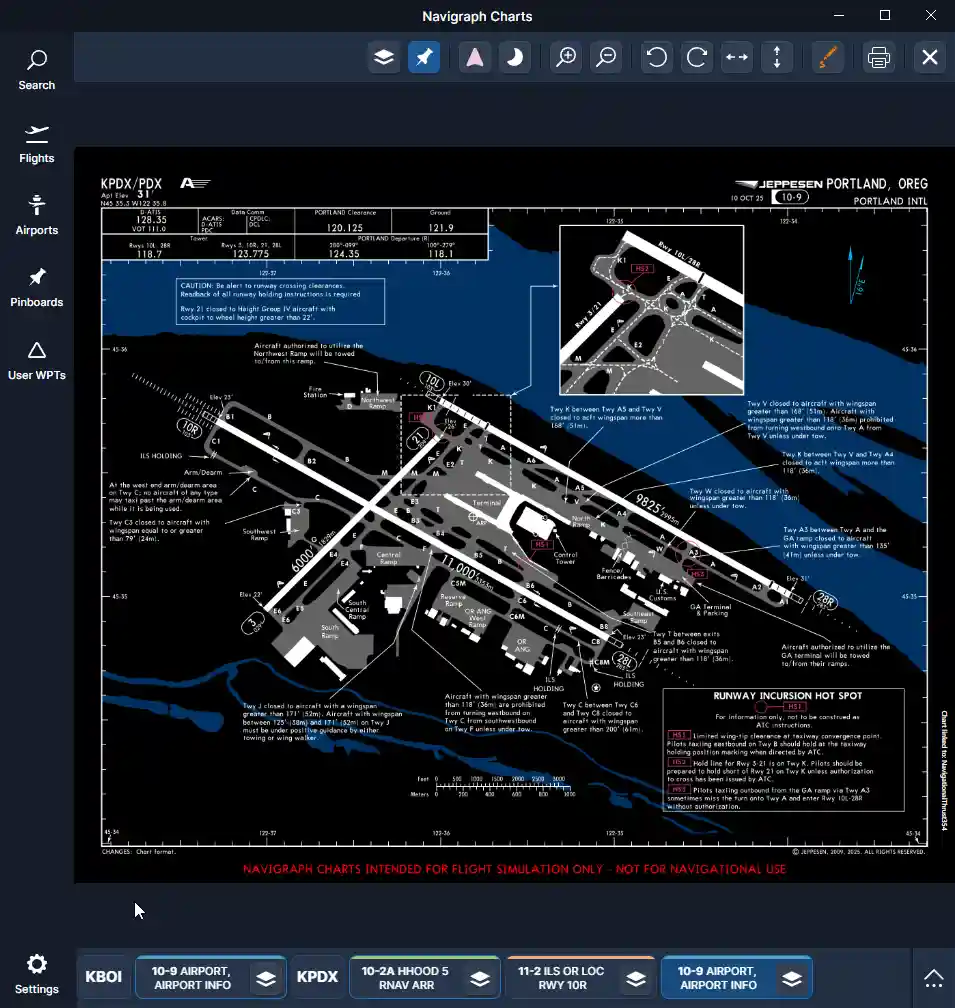Viewport: 955px width, 1008px height.
Task: Click the PORTLAND Clearance 120.125 frequency
Action: coord(344,228)
